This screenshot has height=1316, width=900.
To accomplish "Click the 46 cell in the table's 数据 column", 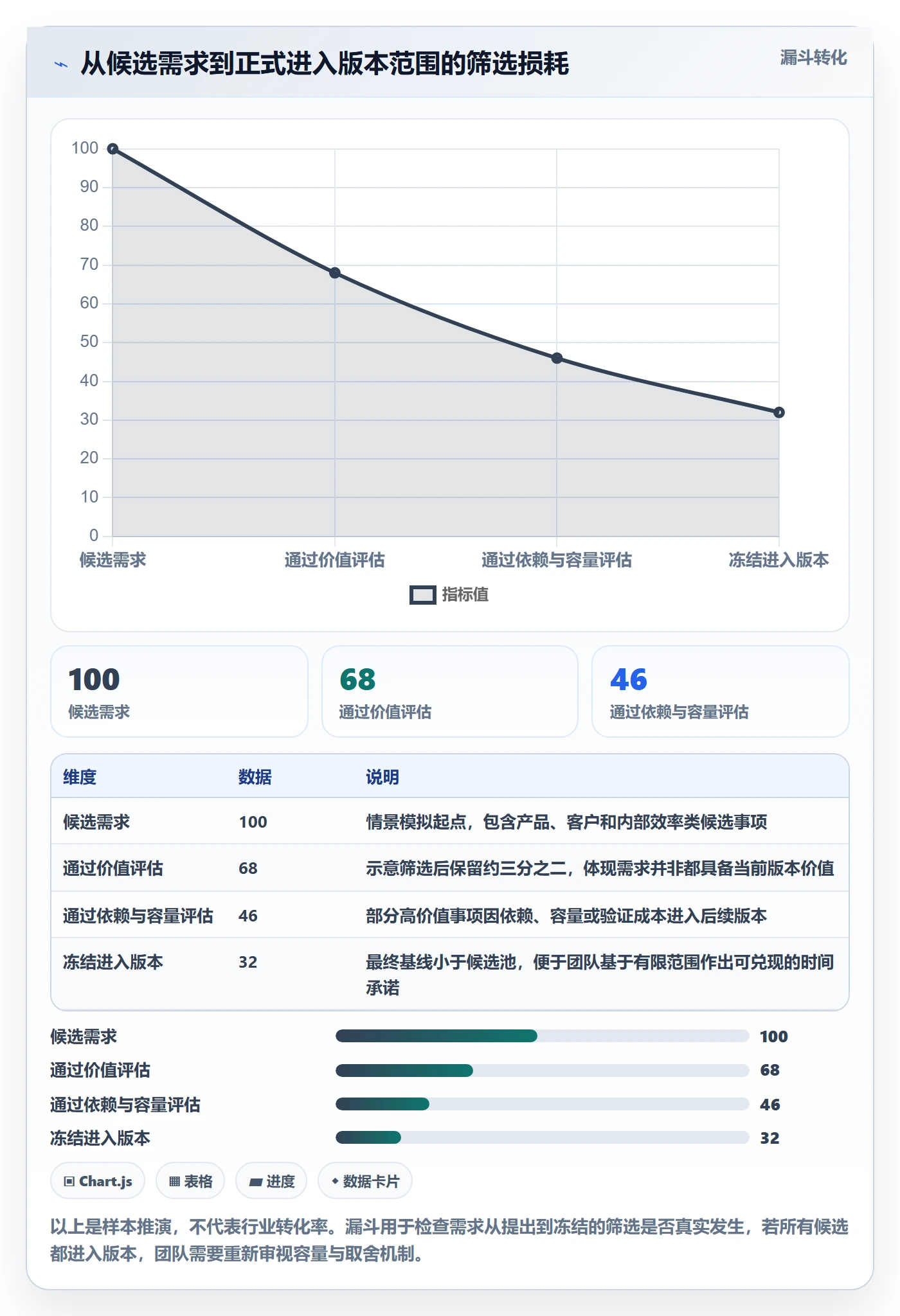I will pos(248,916).
